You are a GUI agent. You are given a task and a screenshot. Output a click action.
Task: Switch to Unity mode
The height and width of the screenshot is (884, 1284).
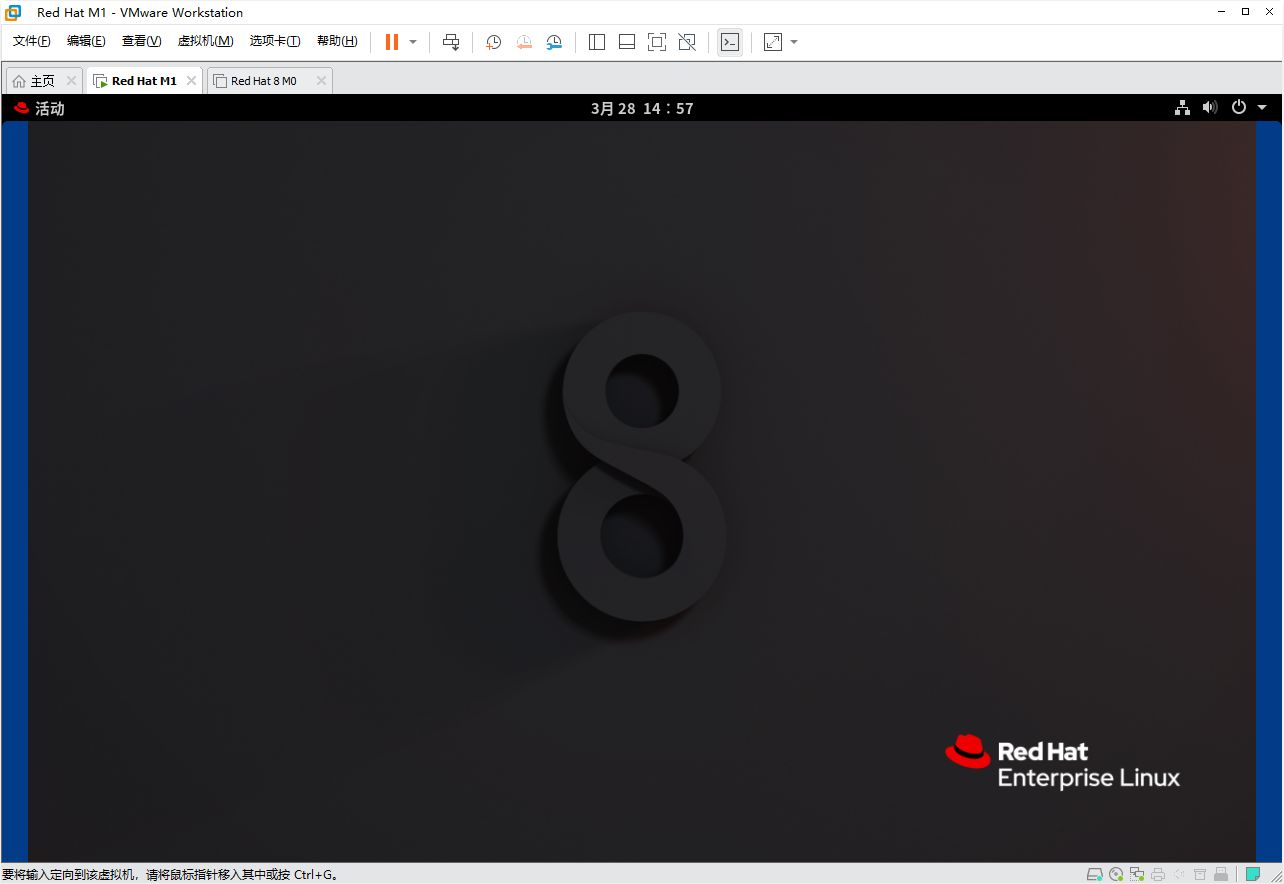[x=687, y=42]
